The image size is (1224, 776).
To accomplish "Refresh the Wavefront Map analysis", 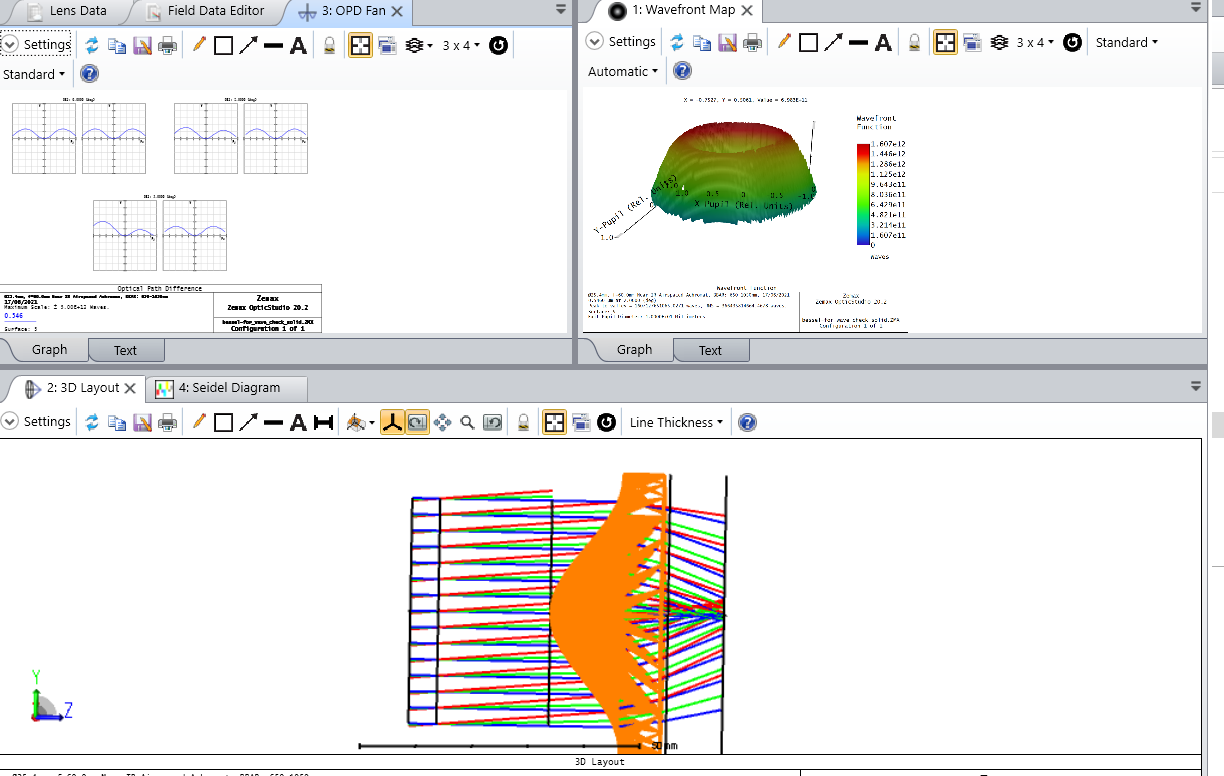I will pos(677,42).
